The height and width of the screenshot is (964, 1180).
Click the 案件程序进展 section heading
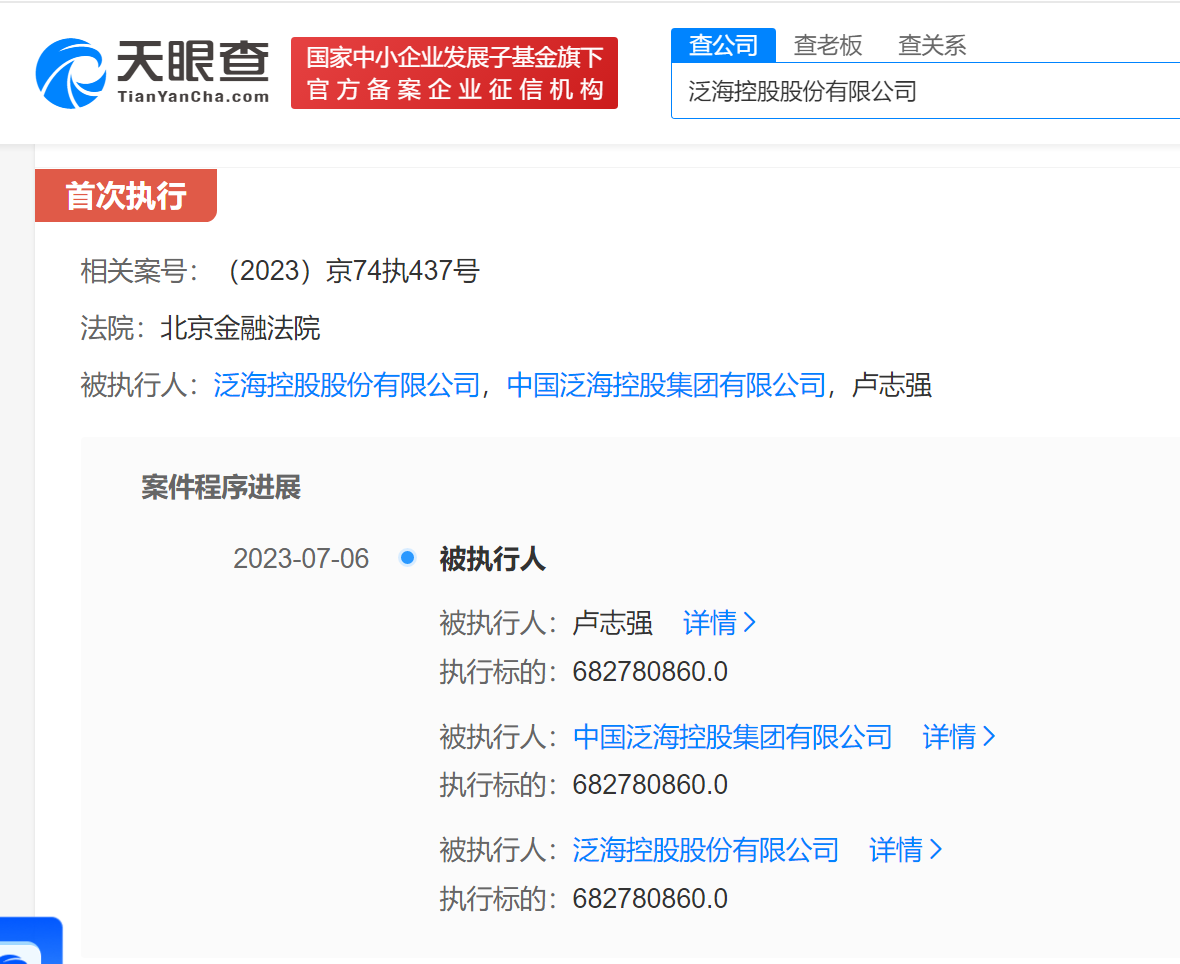(221, 488)
